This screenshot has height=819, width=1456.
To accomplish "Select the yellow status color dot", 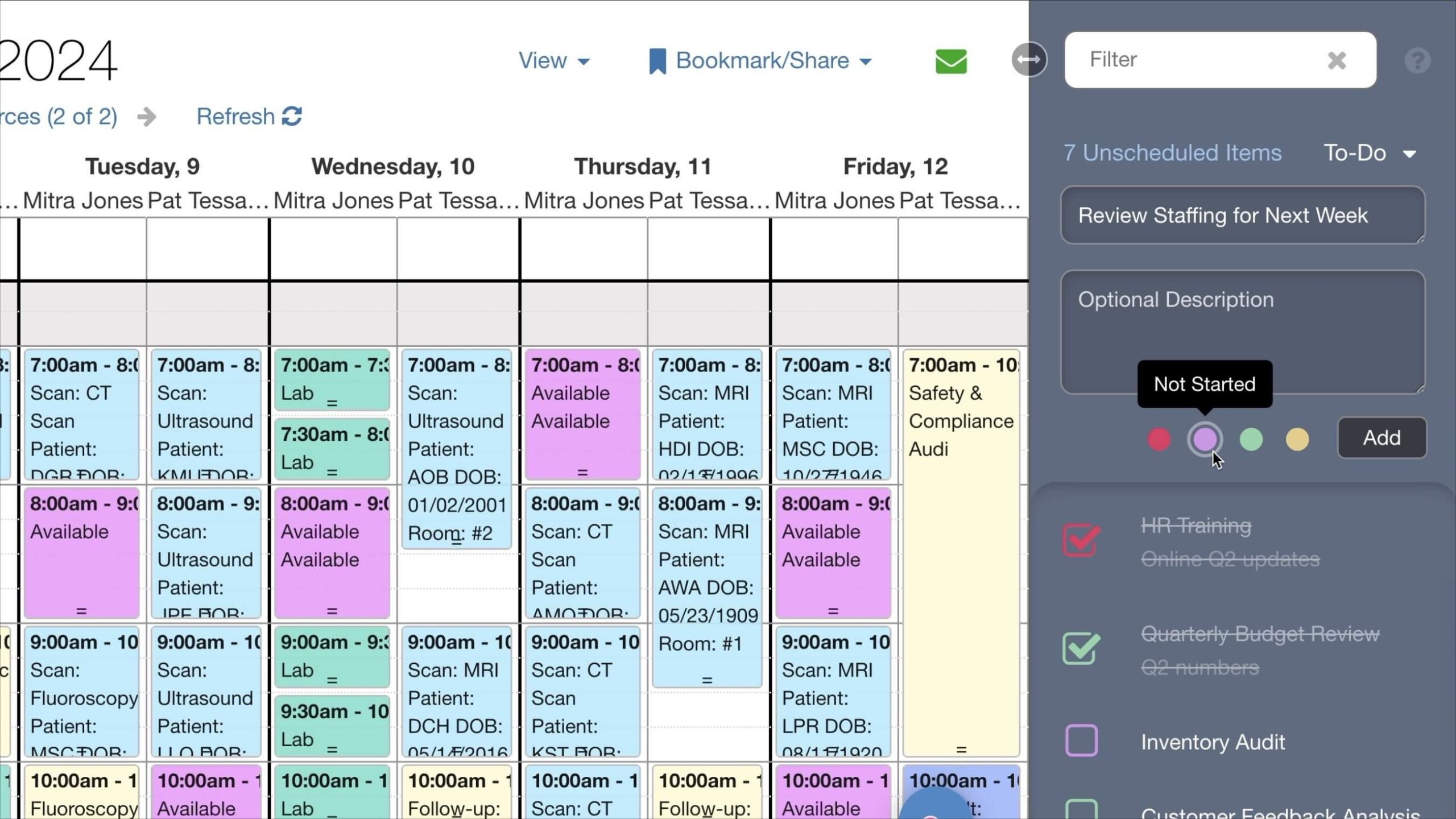I will (x=1297, y=439).
